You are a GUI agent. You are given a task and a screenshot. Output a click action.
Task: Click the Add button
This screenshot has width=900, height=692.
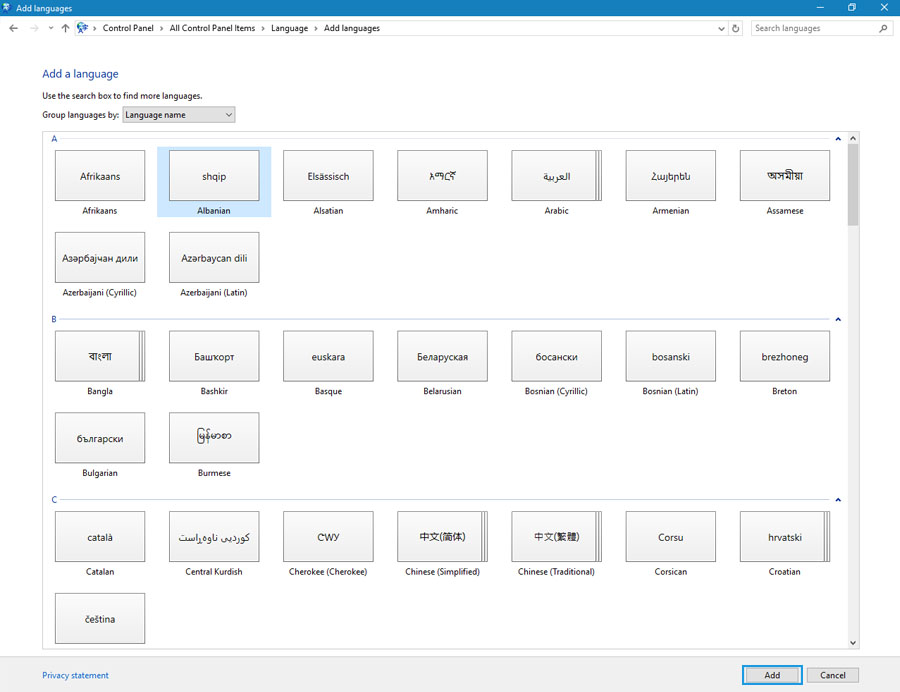click(x=771, y=675)
